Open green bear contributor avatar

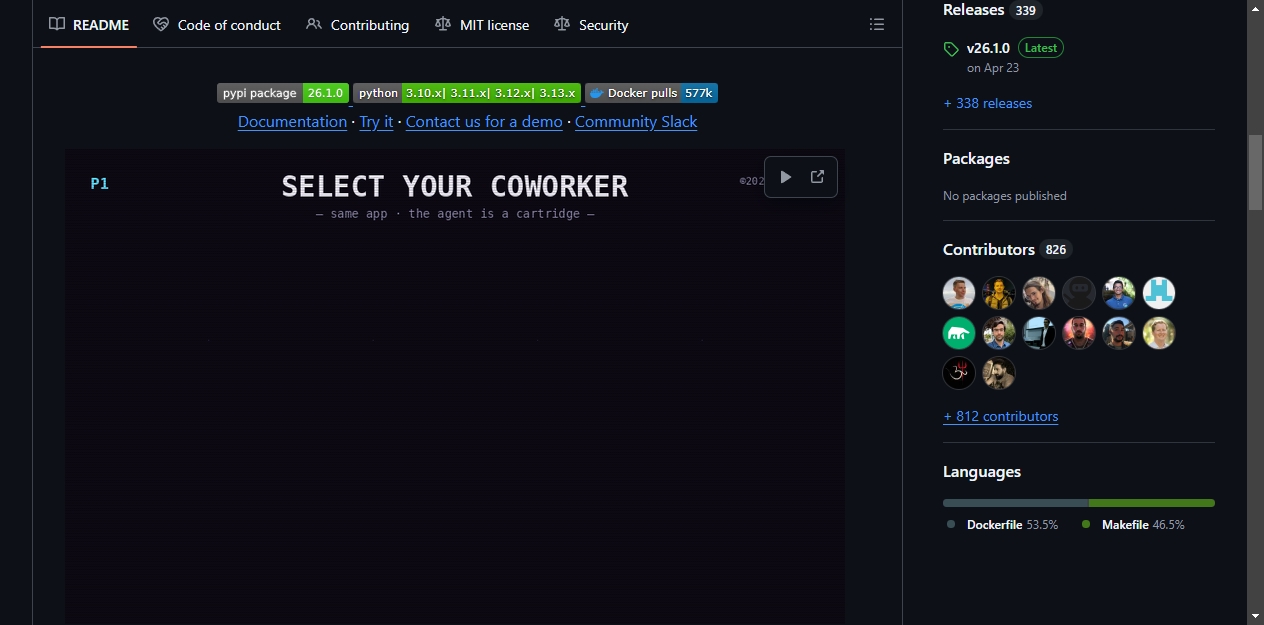pos(959,333)
